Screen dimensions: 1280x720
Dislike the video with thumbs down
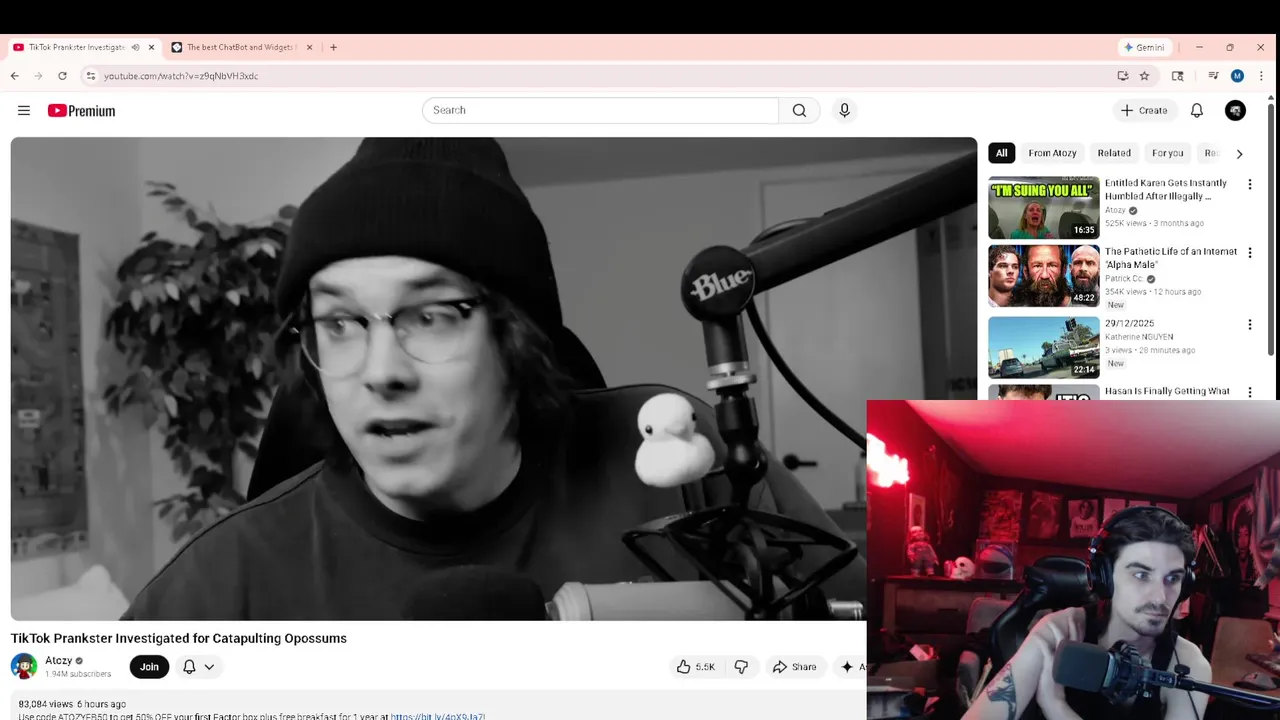(x=741, y=667)
